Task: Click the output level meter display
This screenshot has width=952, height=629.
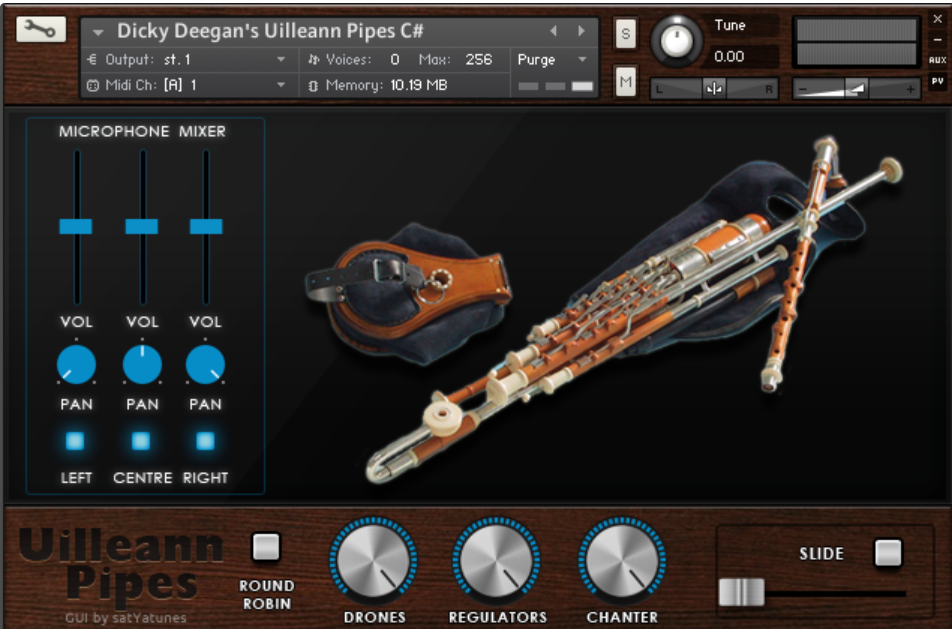Action: (x=857, y=42)
